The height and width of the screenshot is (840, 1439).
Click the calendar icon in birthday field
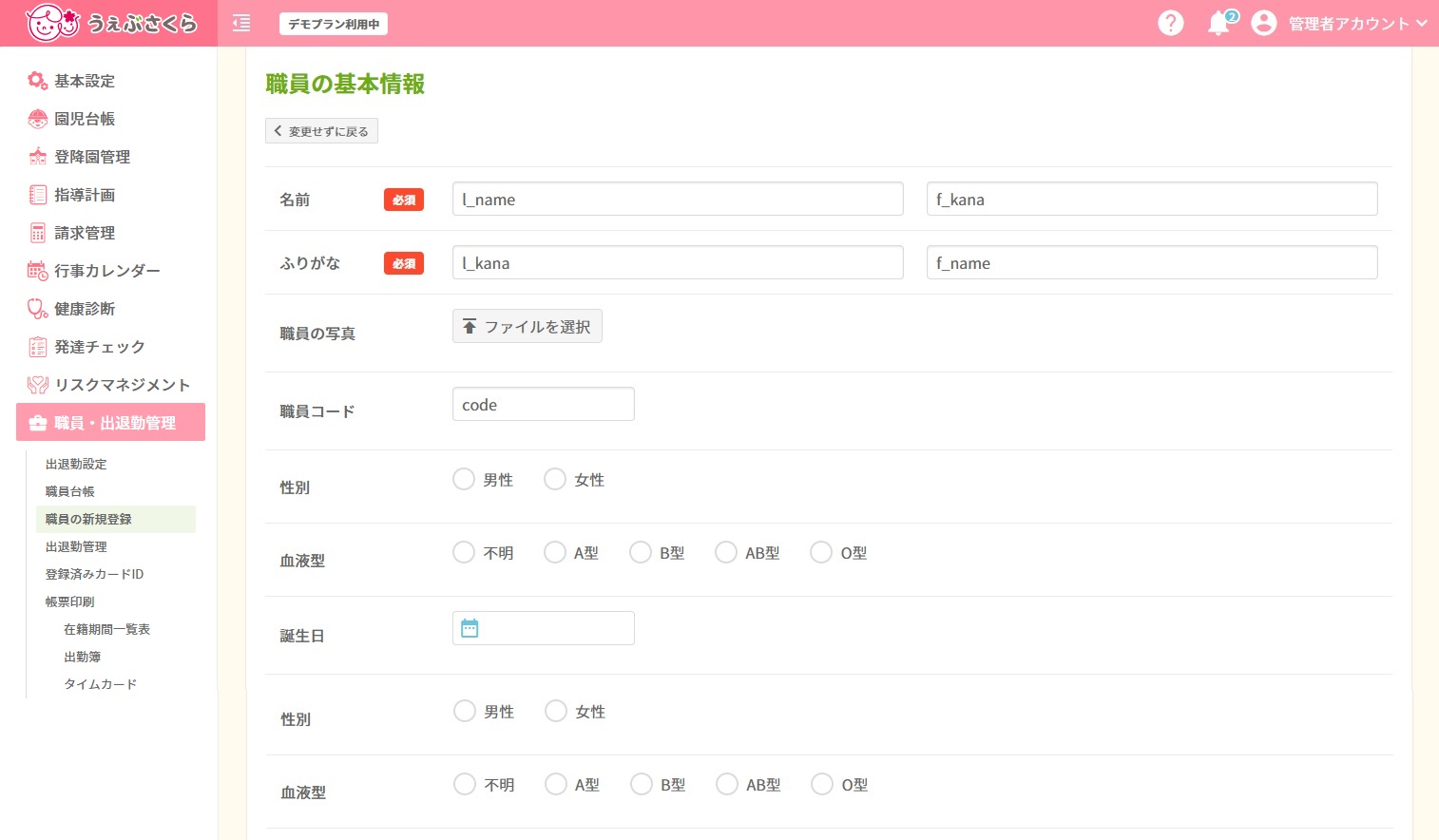(x=470, y=628)
